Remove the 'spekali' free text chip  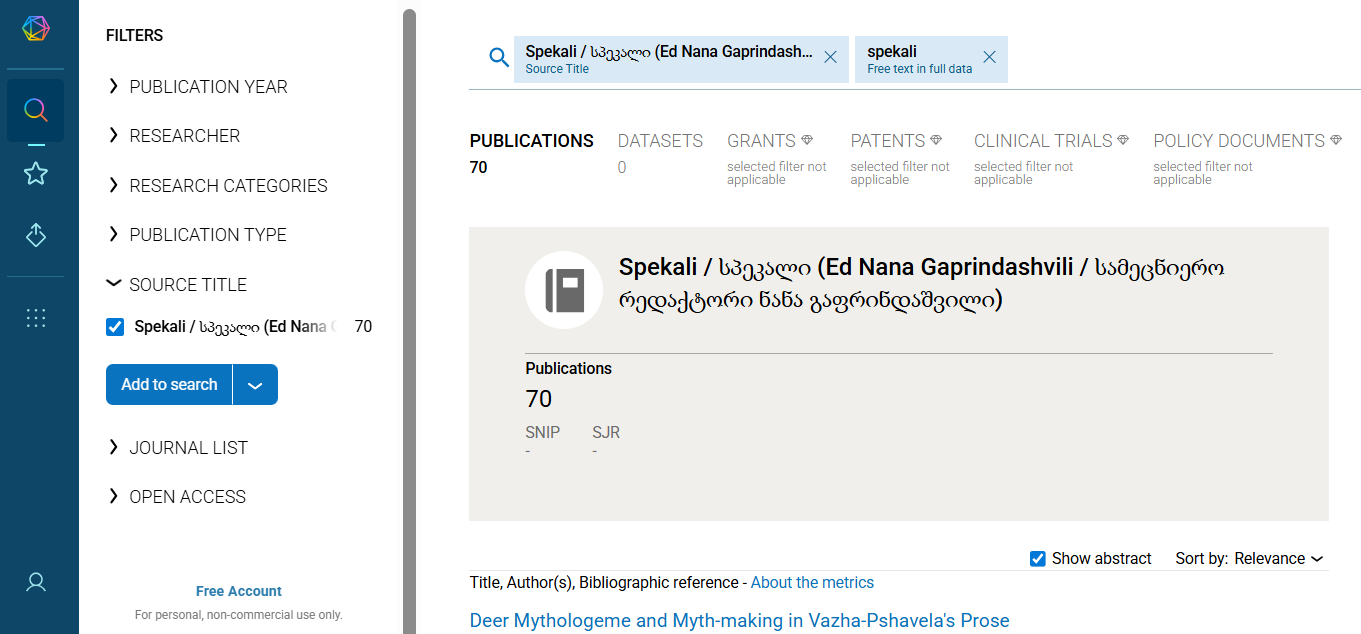[989, 58]
